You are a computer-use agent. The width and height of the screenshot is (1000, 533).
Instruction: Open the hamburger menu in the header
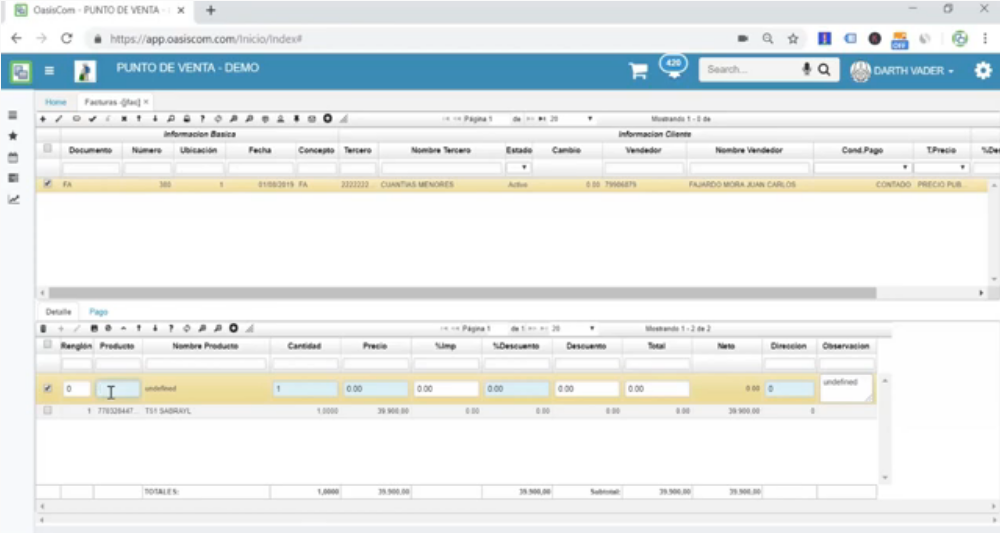click(49, 71)
